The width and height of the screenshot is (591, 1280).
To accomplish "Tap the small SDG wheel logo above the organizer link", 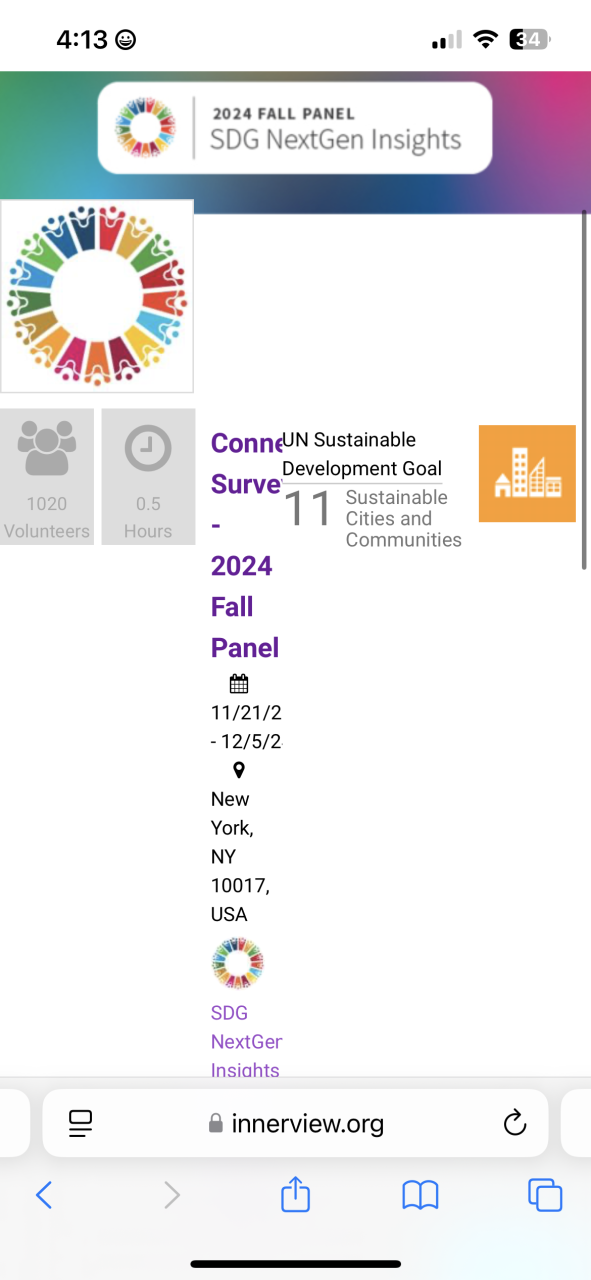I will coord(238,964).
